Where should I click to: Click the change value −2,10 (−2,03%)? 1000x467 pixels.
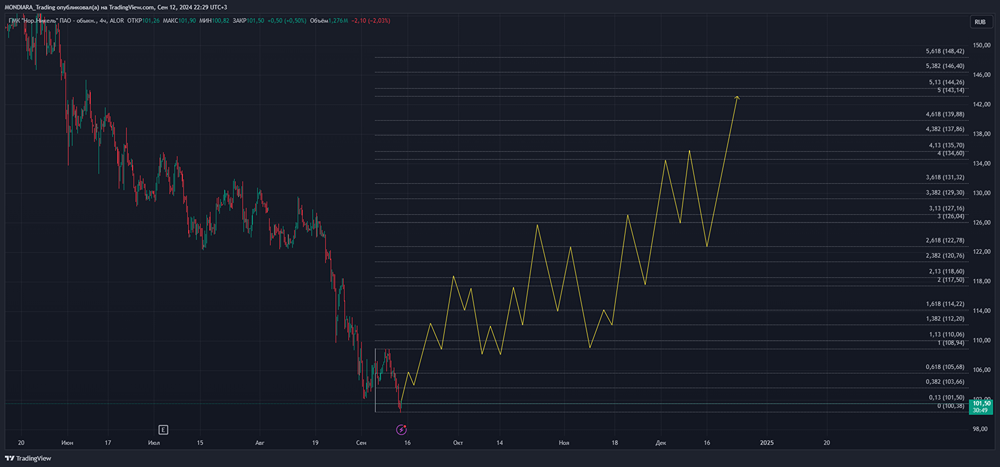pos(371,20)
